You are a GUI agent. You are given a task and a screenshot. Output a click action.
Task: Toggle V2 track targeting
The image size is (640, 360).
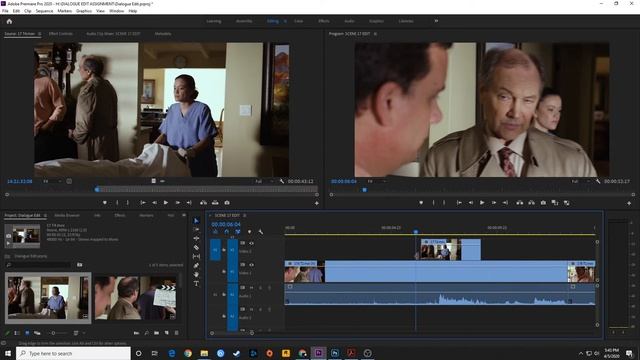pos(233,249)
